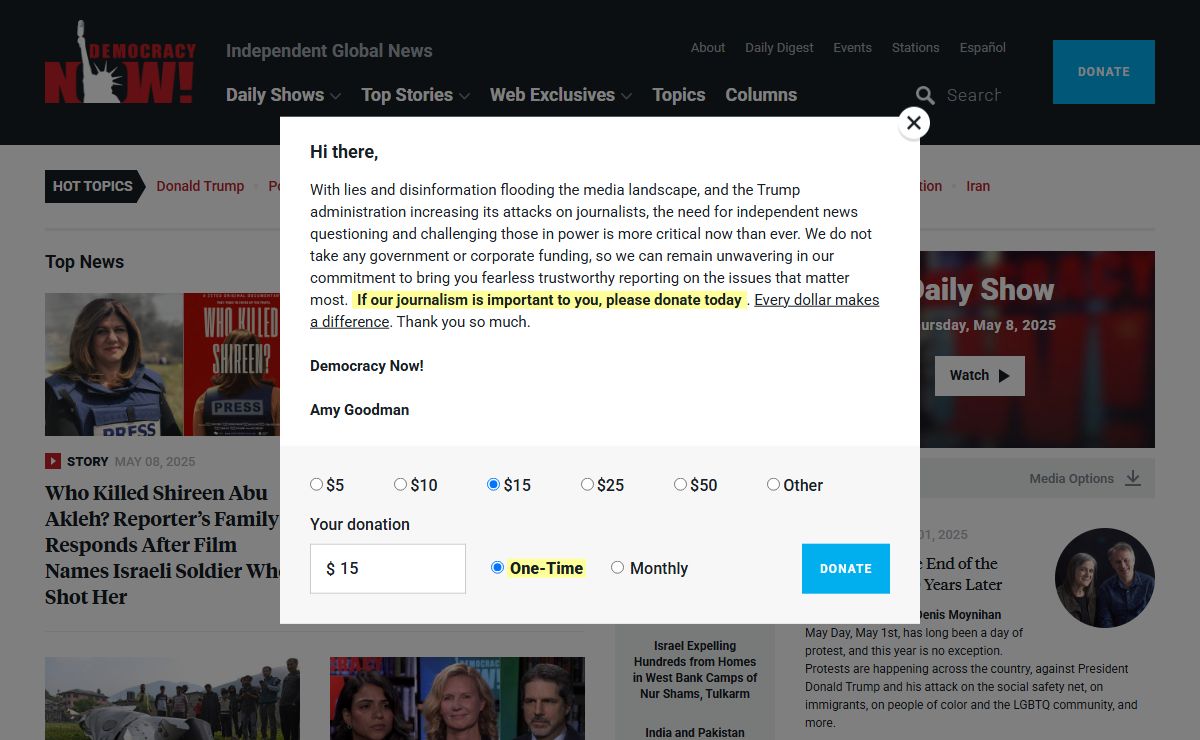The height and width of the screenshot is (740, 1200).
Task: Click the Search input field
Action: click(x=974, y=95)
